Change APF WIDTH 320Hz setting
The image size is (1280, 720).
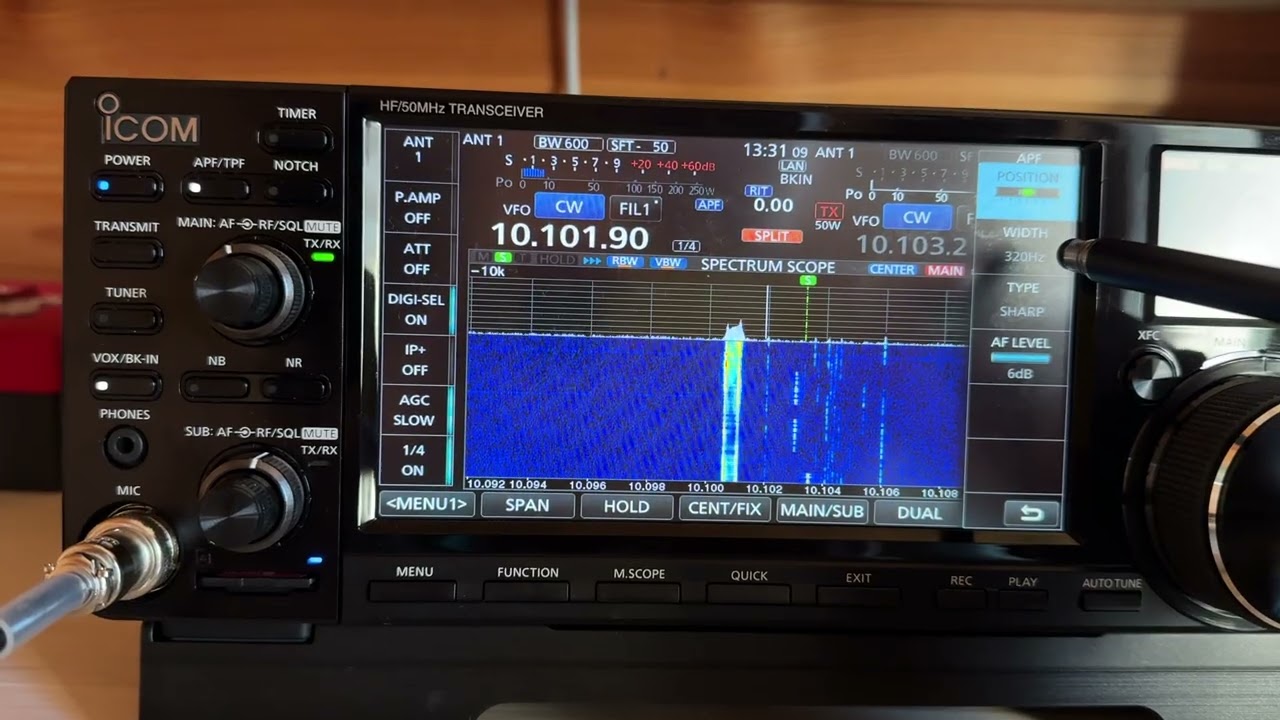pos(1025,245)
